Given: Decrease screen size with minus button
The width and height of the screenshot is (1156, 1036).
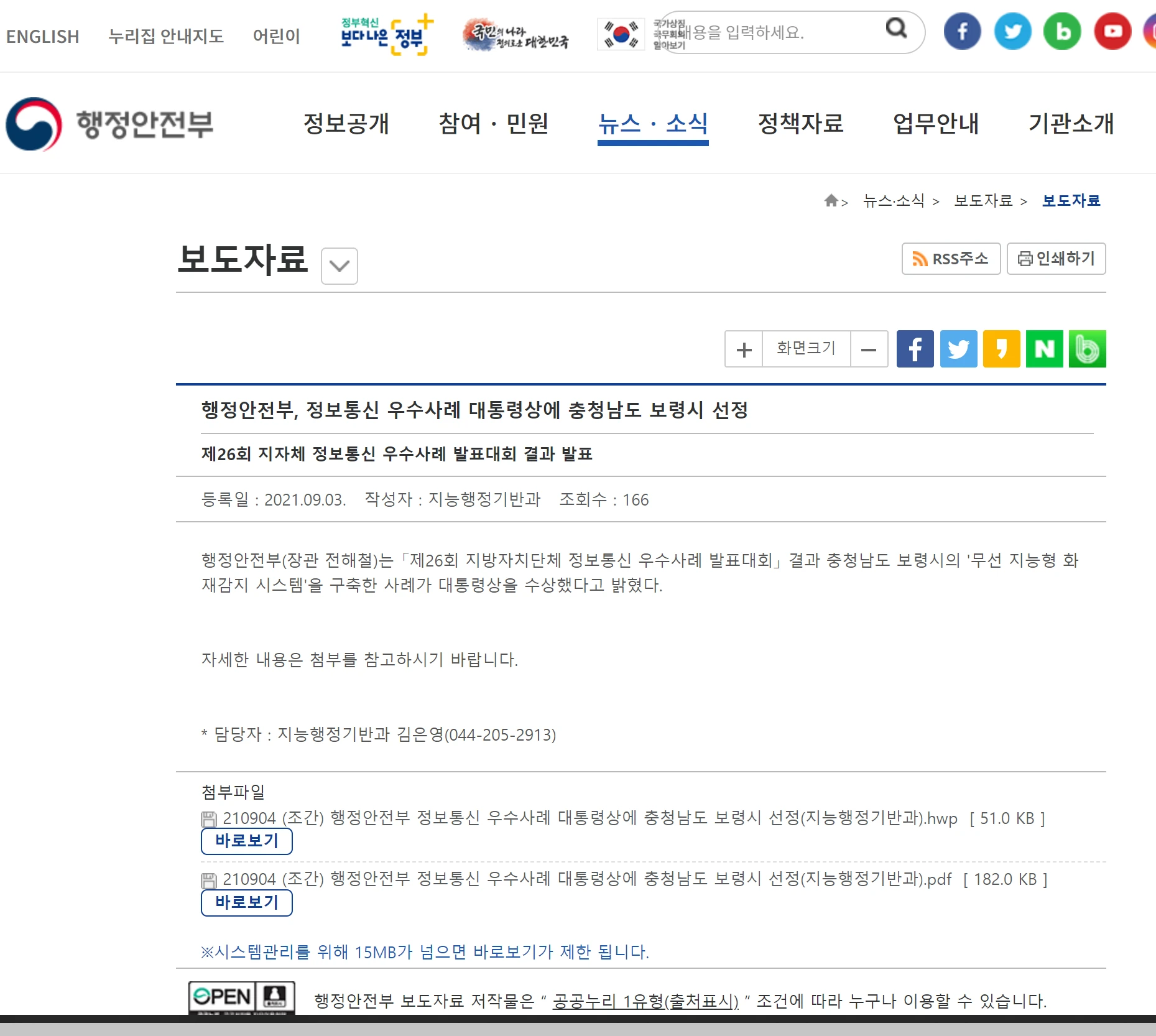Looking at the screenshot, I should tap(869, 349).
